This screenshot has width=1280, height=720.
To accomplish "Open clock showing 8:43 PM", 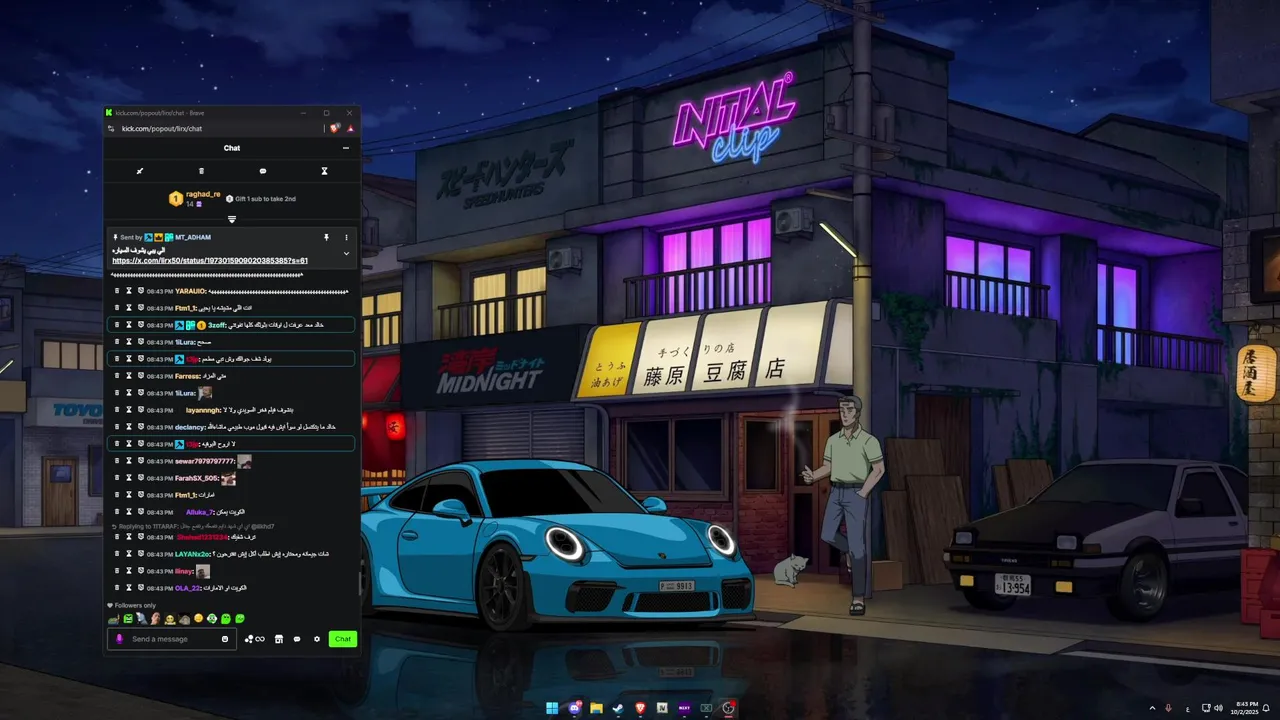I will click(1247, 708).
